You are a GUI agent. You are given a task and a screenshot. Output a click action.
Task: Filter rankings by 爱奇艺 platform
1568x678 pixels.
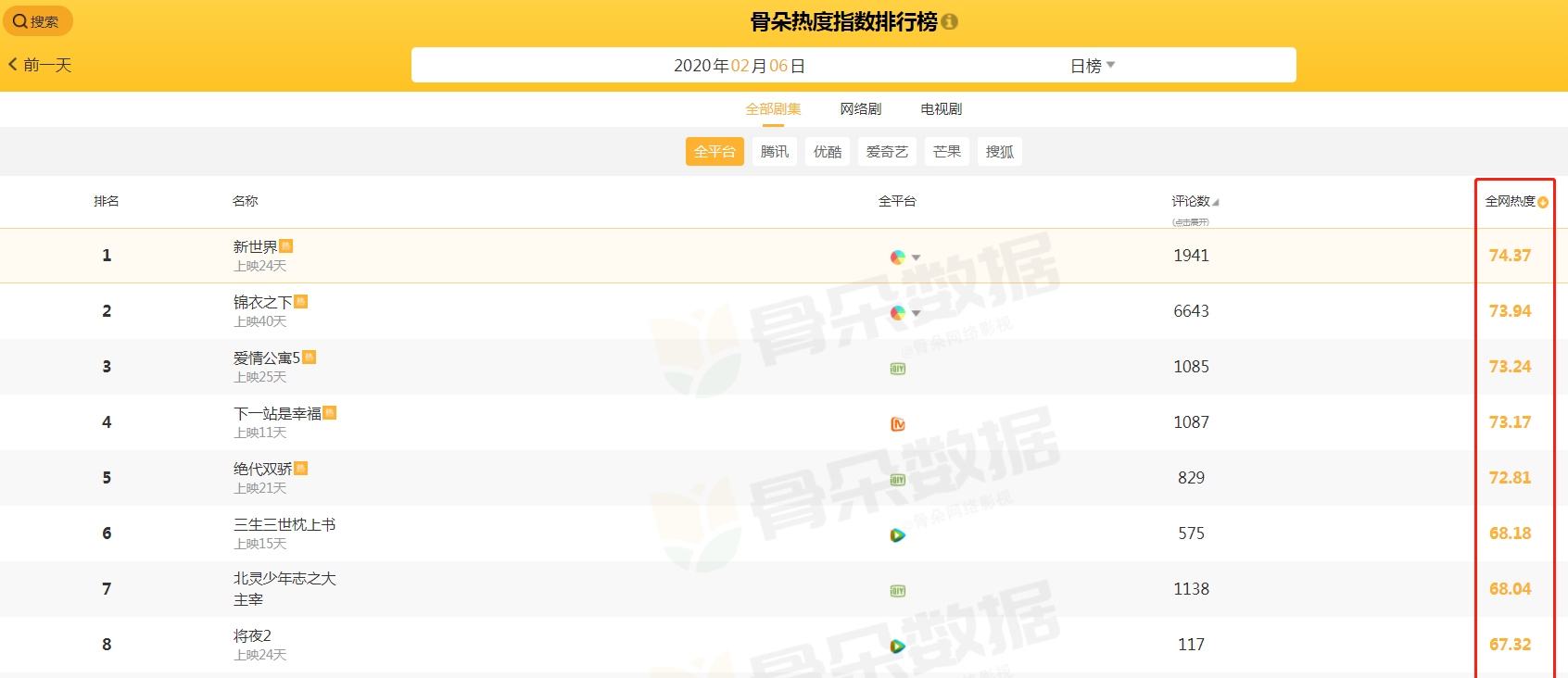[887, 152]
